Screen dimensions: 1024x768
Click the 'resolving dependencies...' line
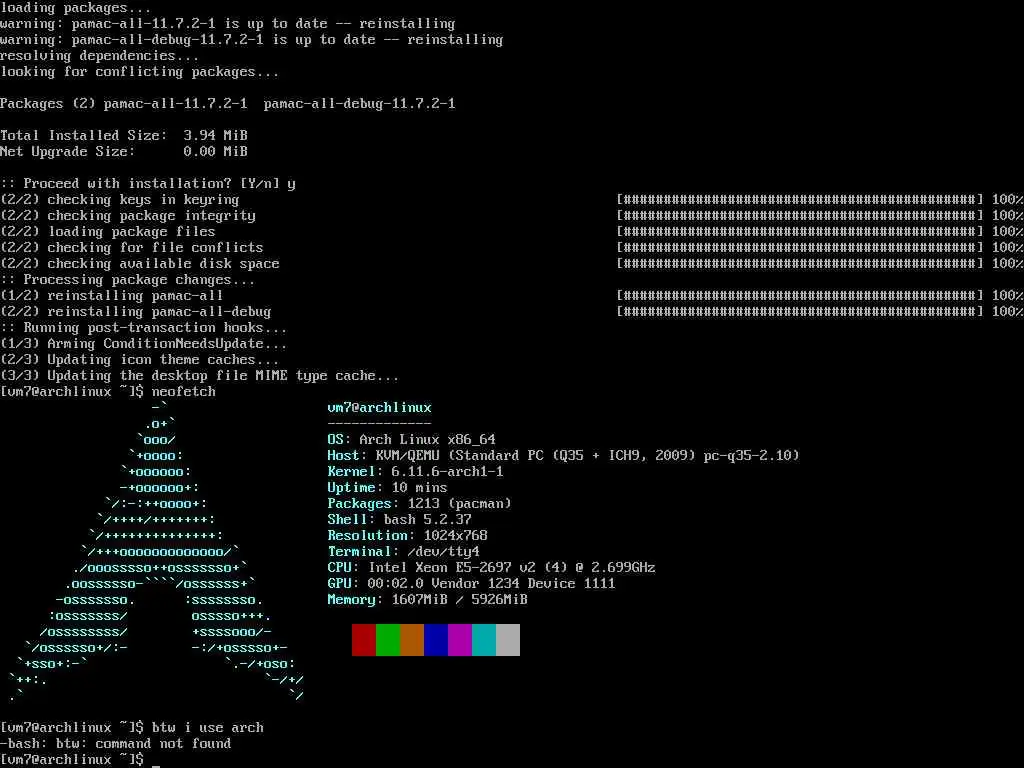(99, 56)
